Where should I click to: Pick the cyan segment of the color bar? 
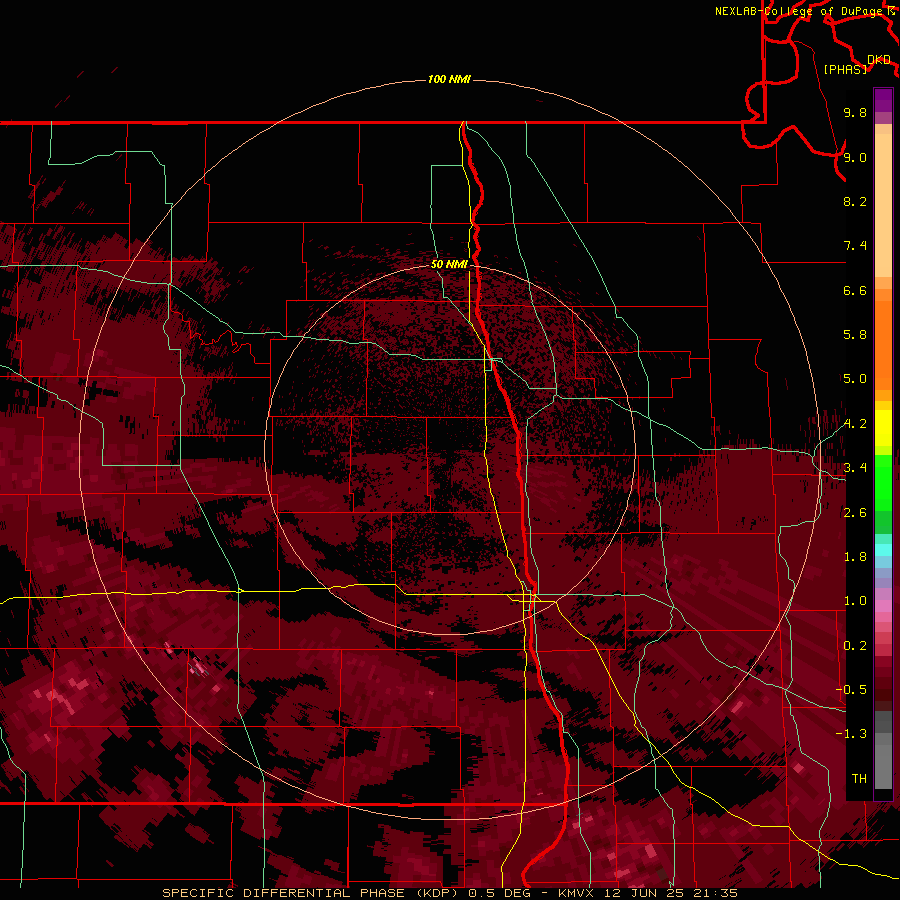point(883,550)
